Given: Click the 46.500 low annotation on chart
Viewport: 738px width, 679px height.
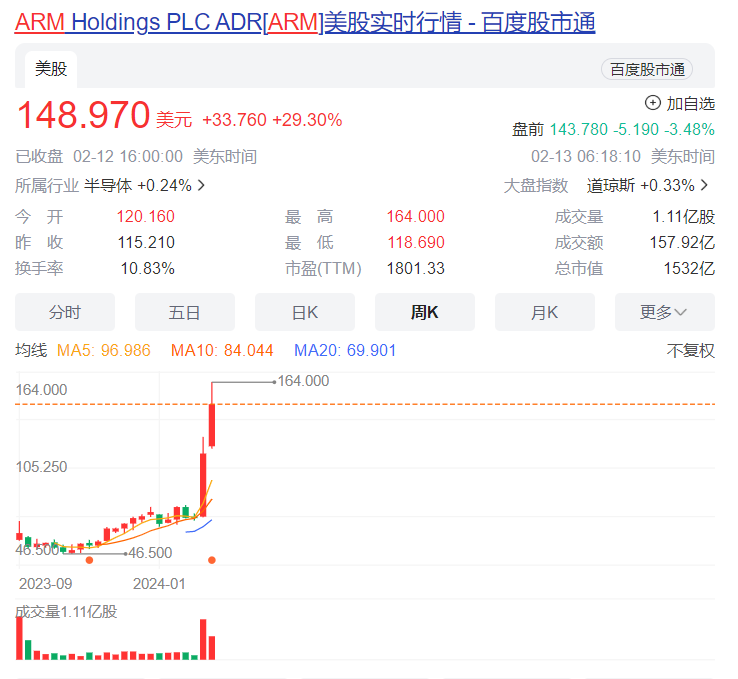Looking at the screenshot, I should point(150,552).
